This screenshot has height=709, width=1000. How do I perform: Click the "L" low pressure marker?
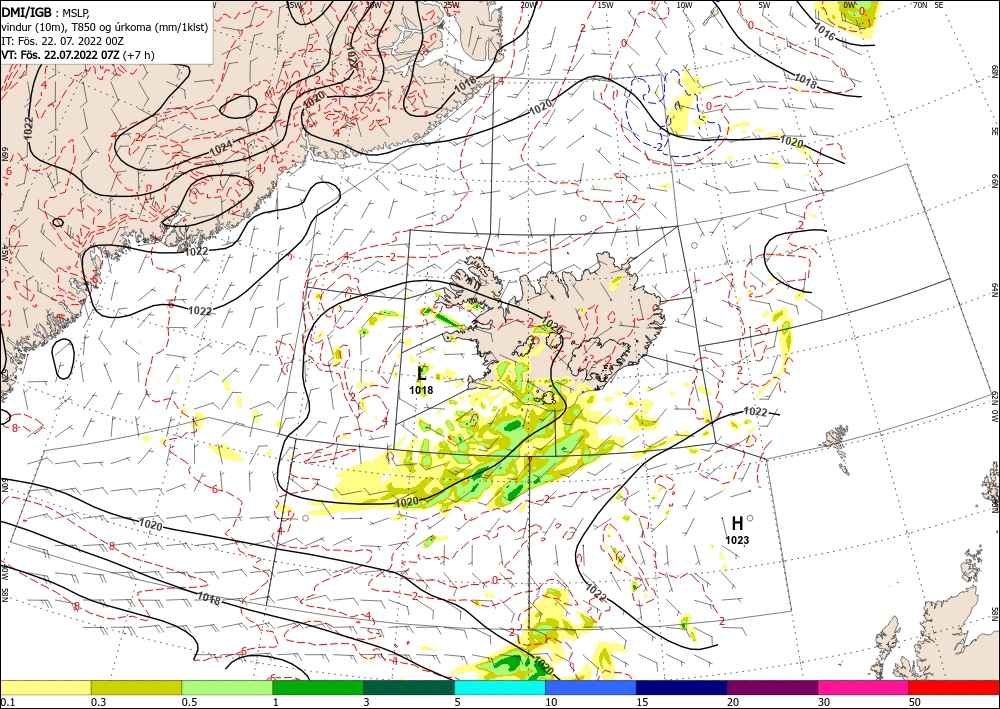point(421,374)
